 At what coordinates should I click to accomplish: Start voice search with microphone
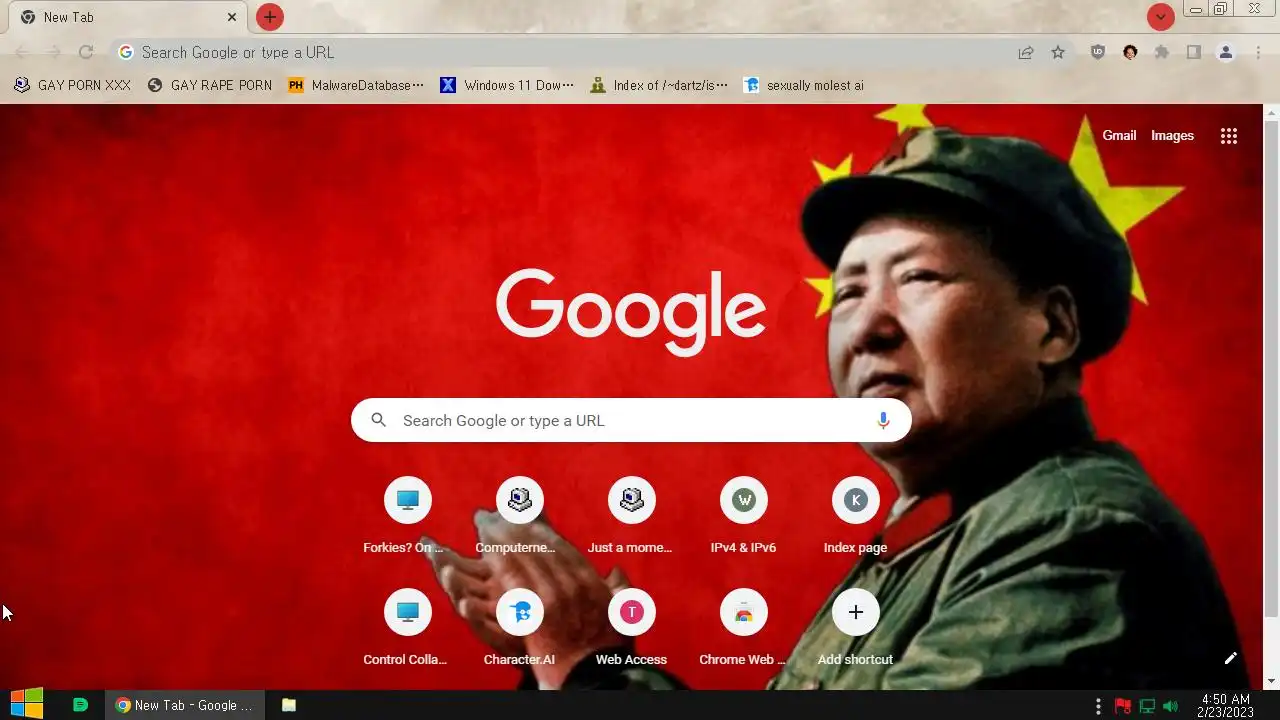click(x=883, y=420)
